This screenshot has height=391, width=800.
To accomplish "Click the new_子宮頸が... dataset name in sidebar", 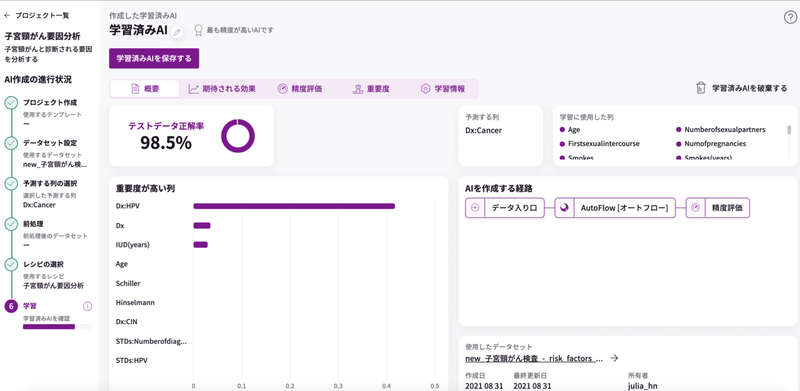I will click(x=55, y=164).
